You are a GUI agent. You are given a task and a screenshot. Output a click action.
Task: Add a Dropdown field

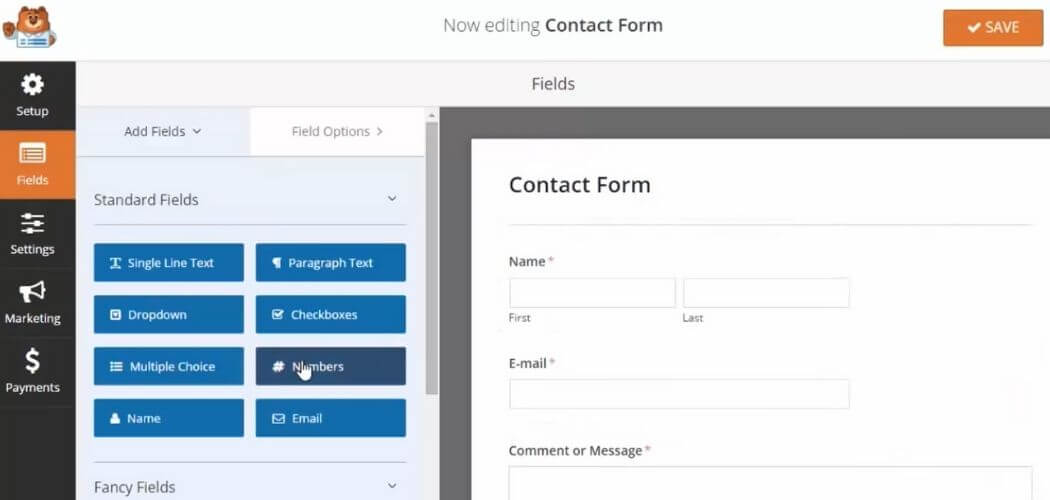[169, 315]
